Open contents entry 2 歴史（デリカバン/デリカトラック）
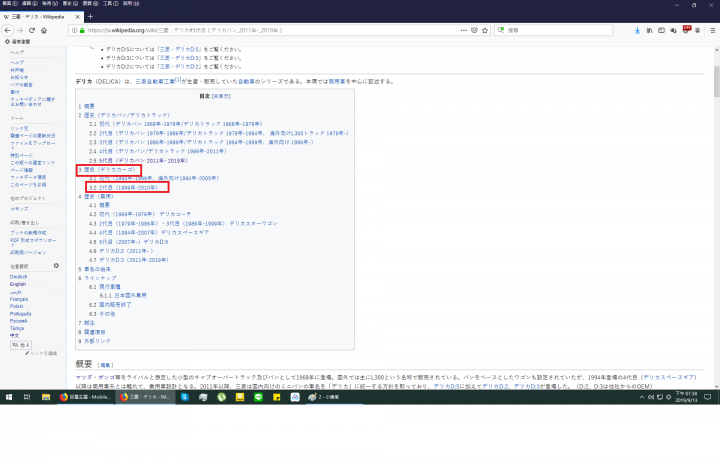Screen dimensions: 720x466 point(124,115)
